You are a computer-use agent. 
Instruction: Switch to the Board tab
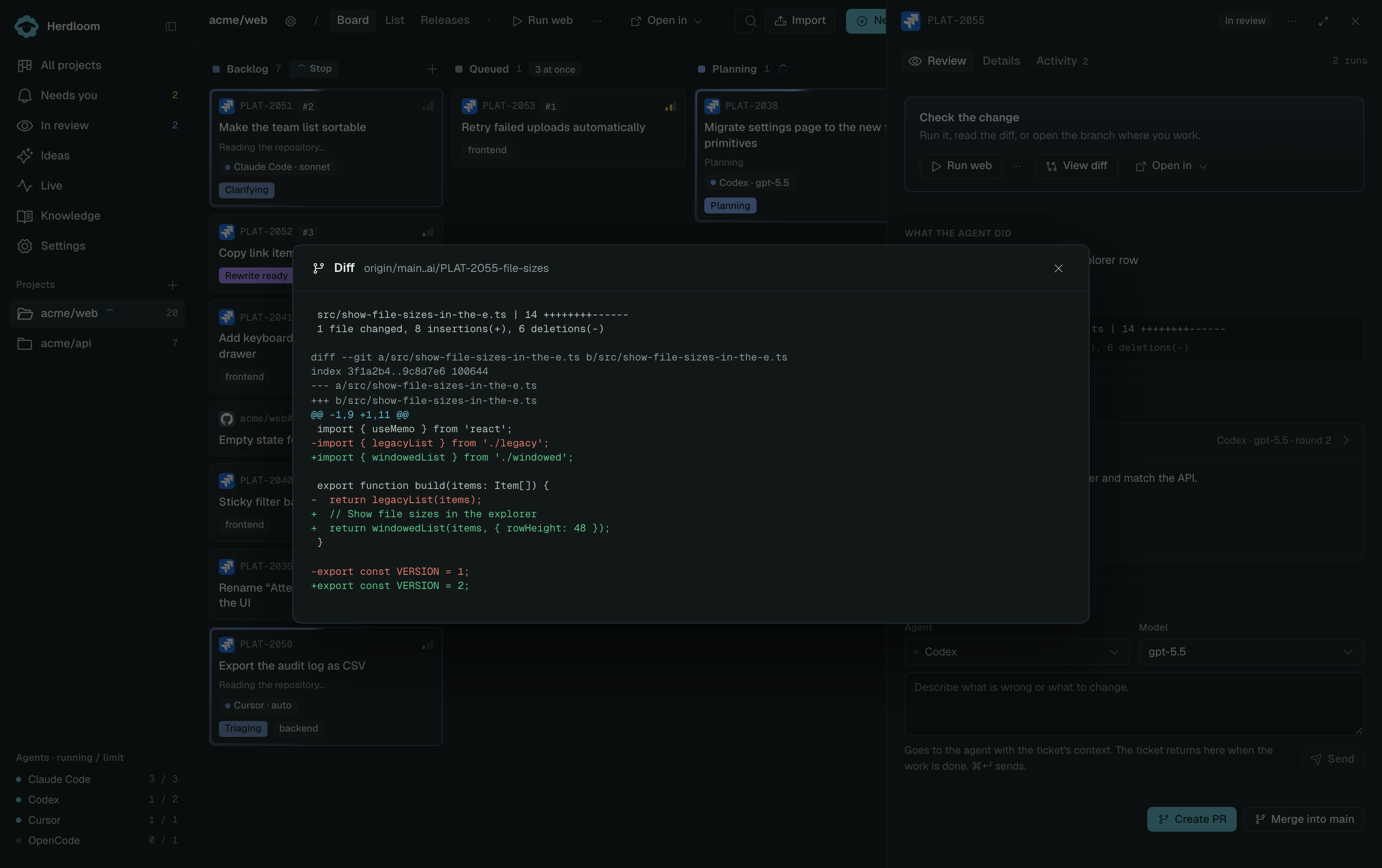pyautogui.click(x=353, y=21)
